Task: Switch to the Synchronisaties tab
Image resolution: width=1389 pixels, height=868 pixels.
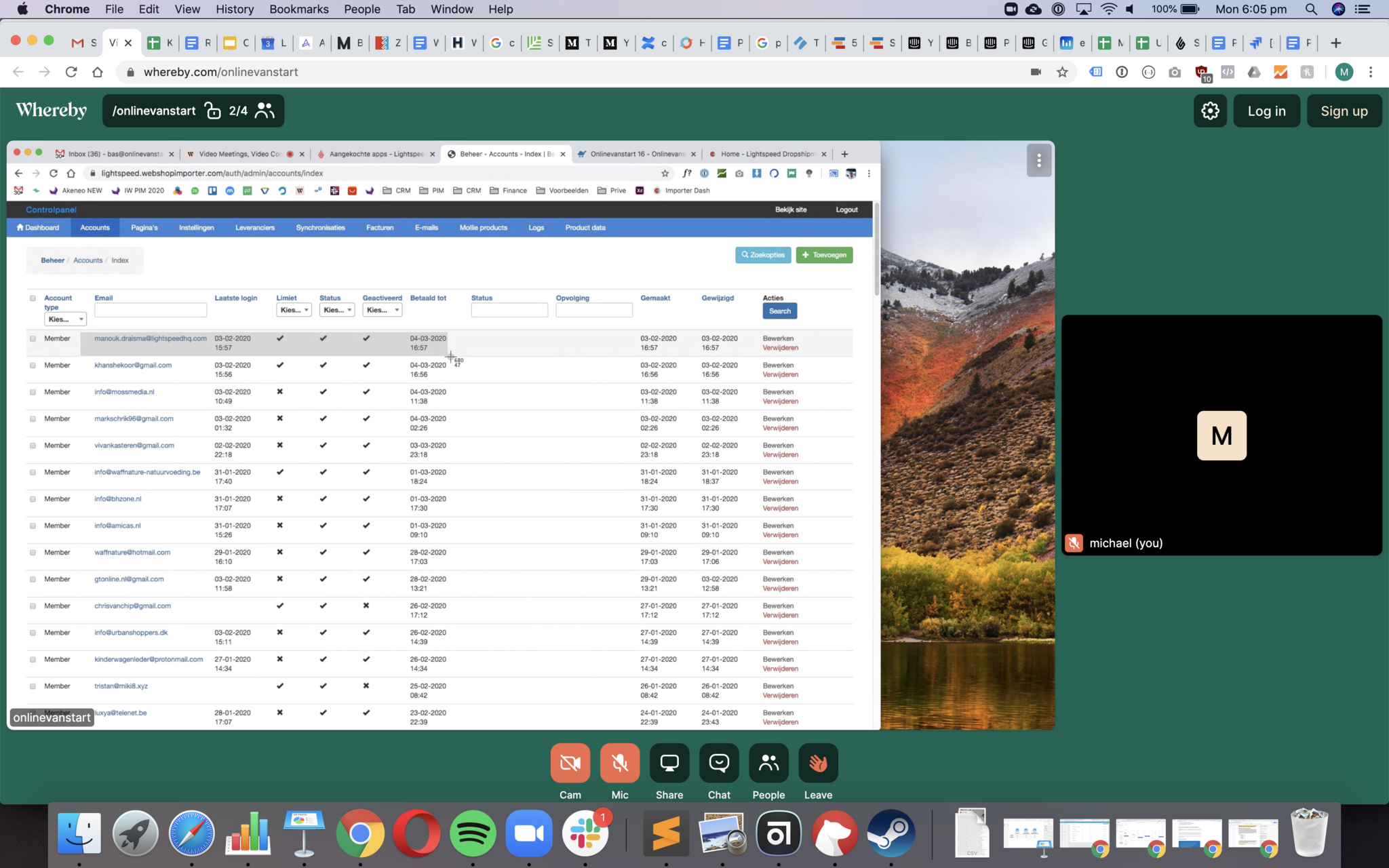Action: (320, 228)
